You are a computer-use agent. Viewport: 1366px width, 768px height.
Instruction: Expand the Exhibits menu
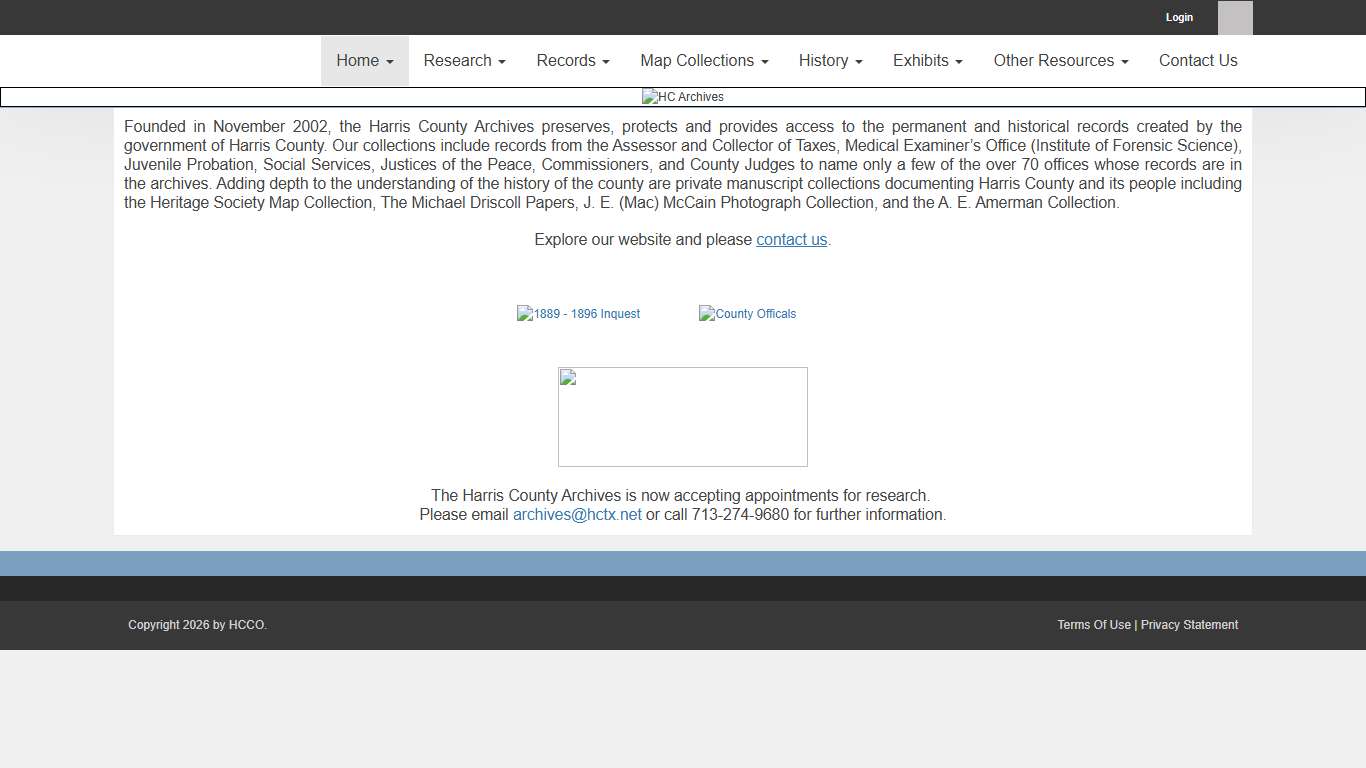pyautogui.click(x=927, y=61)
